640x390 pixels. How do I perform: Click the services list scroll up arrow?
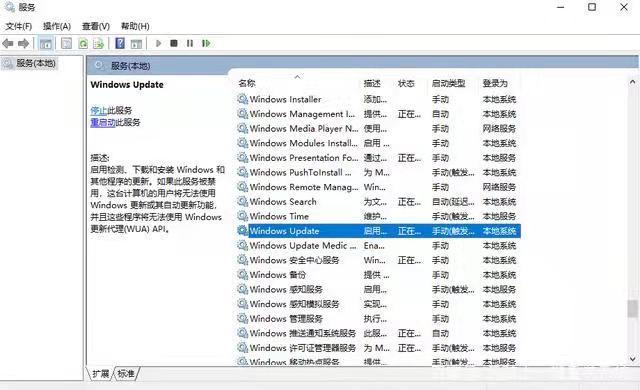(x=633, y=82)
